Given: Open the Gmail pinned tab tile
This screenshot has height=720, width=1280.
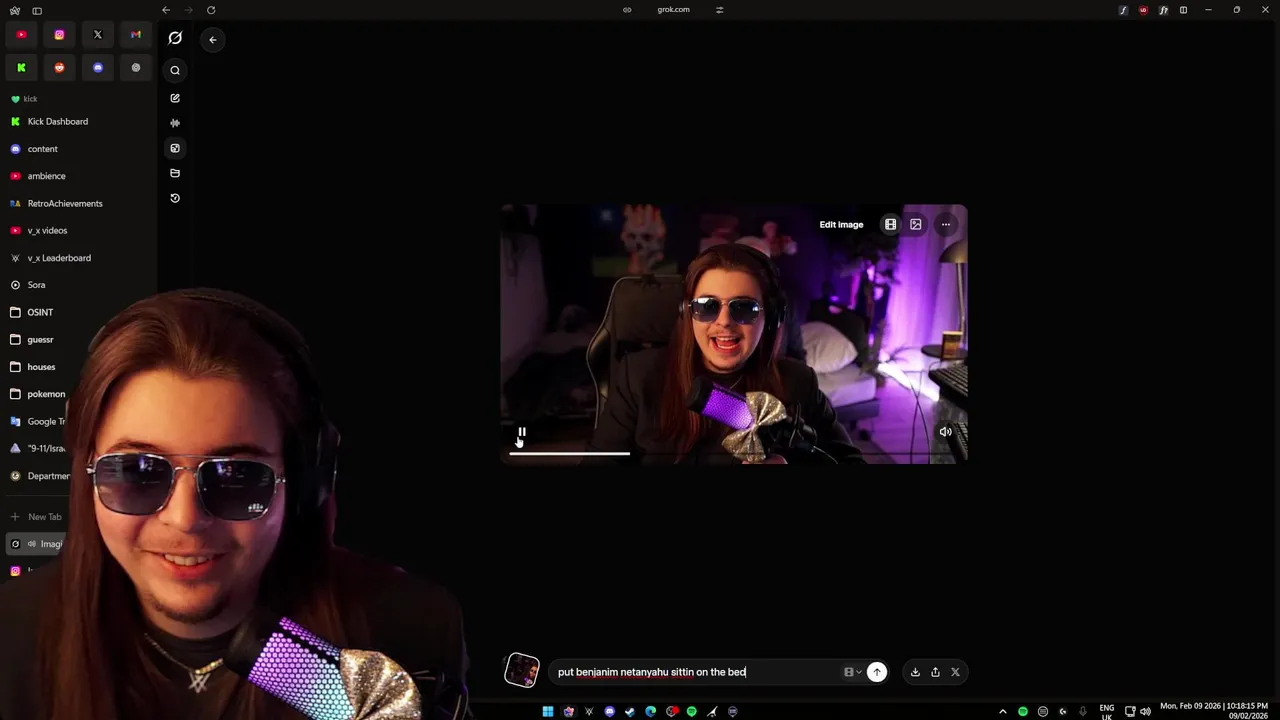Looking at the screenshot, I should pos(136,35).
